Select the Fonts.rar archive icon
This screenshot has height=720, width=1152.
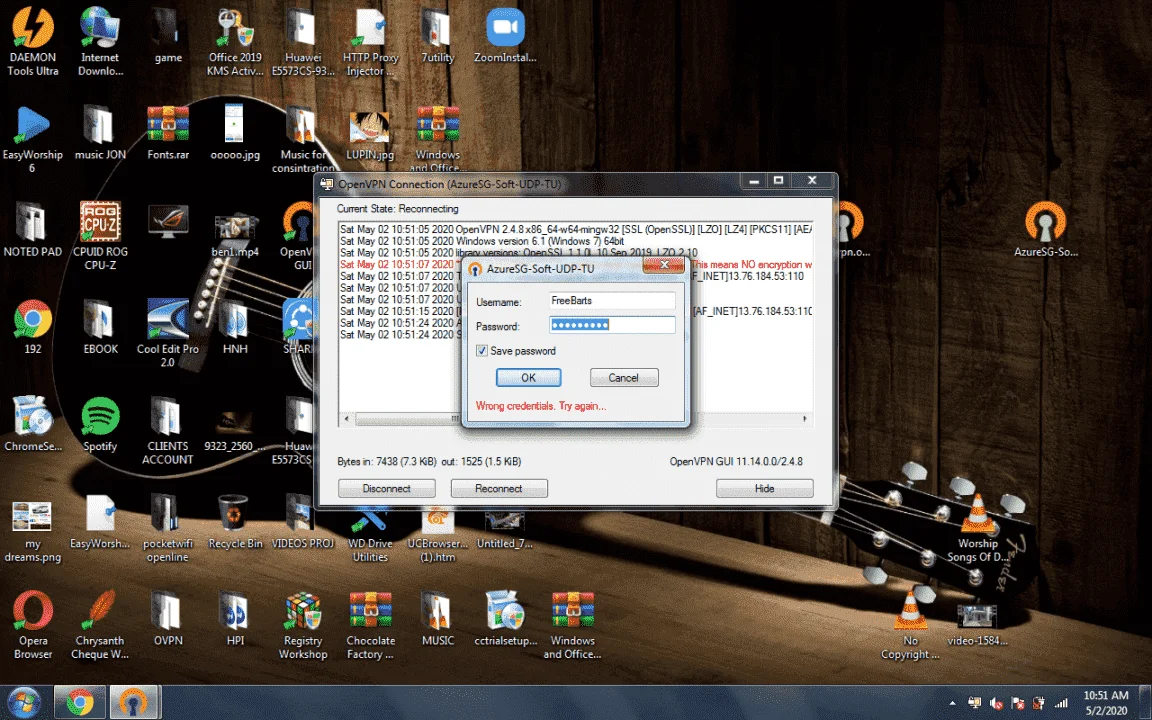coord(168,132)
